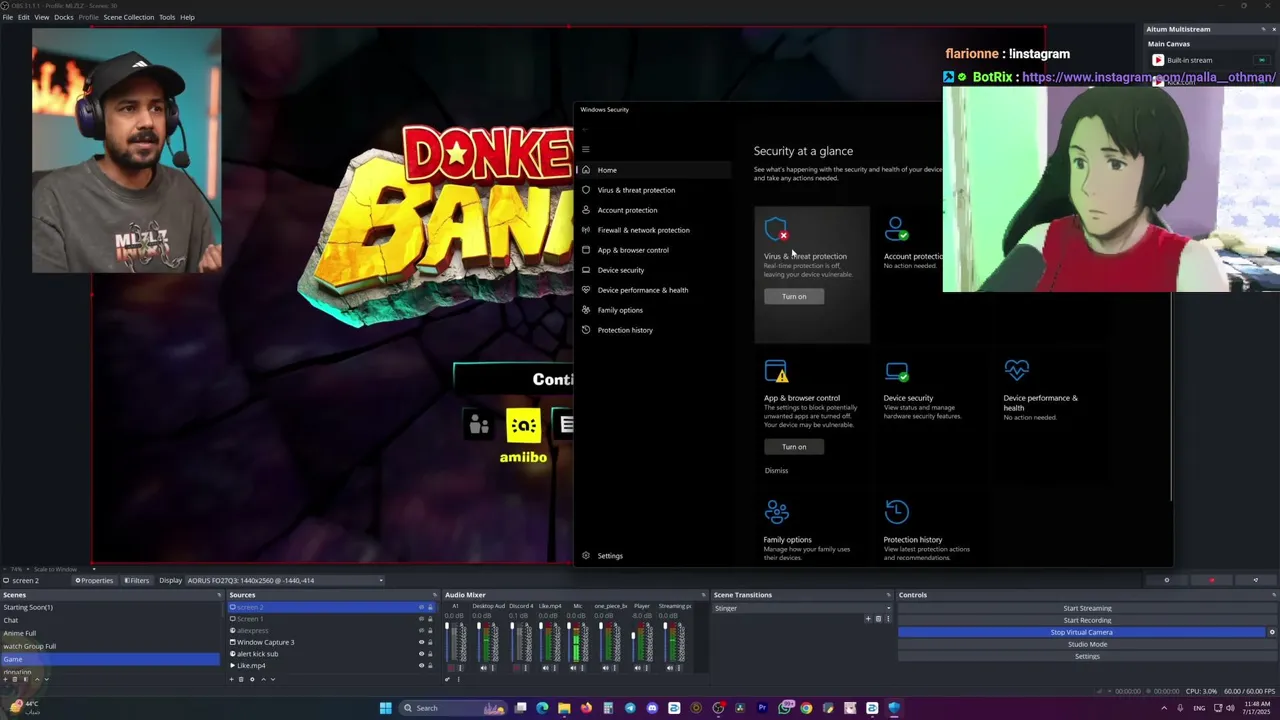This screenshot has width=1280, height=720.
Task: Toggle visibility of Window Capture 3 source
Action: [x=421, y=642]
